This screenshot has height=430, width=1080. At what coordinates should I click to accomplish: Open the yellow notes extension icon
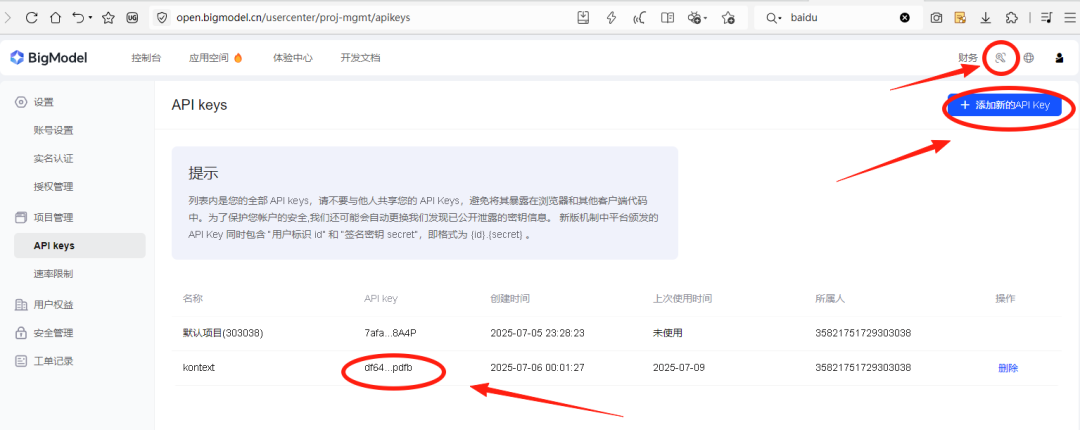click(959, 18)
